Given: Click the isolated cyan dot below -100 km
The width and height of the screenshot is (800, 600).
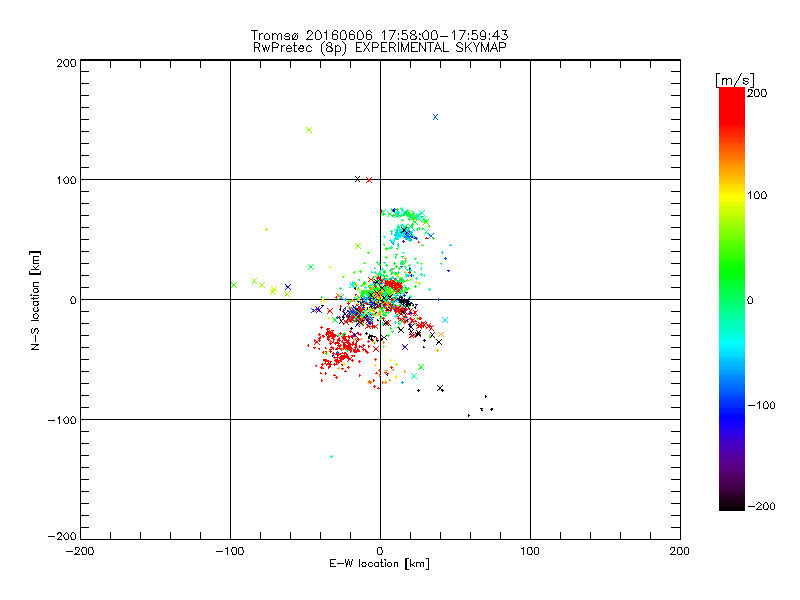Looking at the screenshot, I should tap(331, 456).
